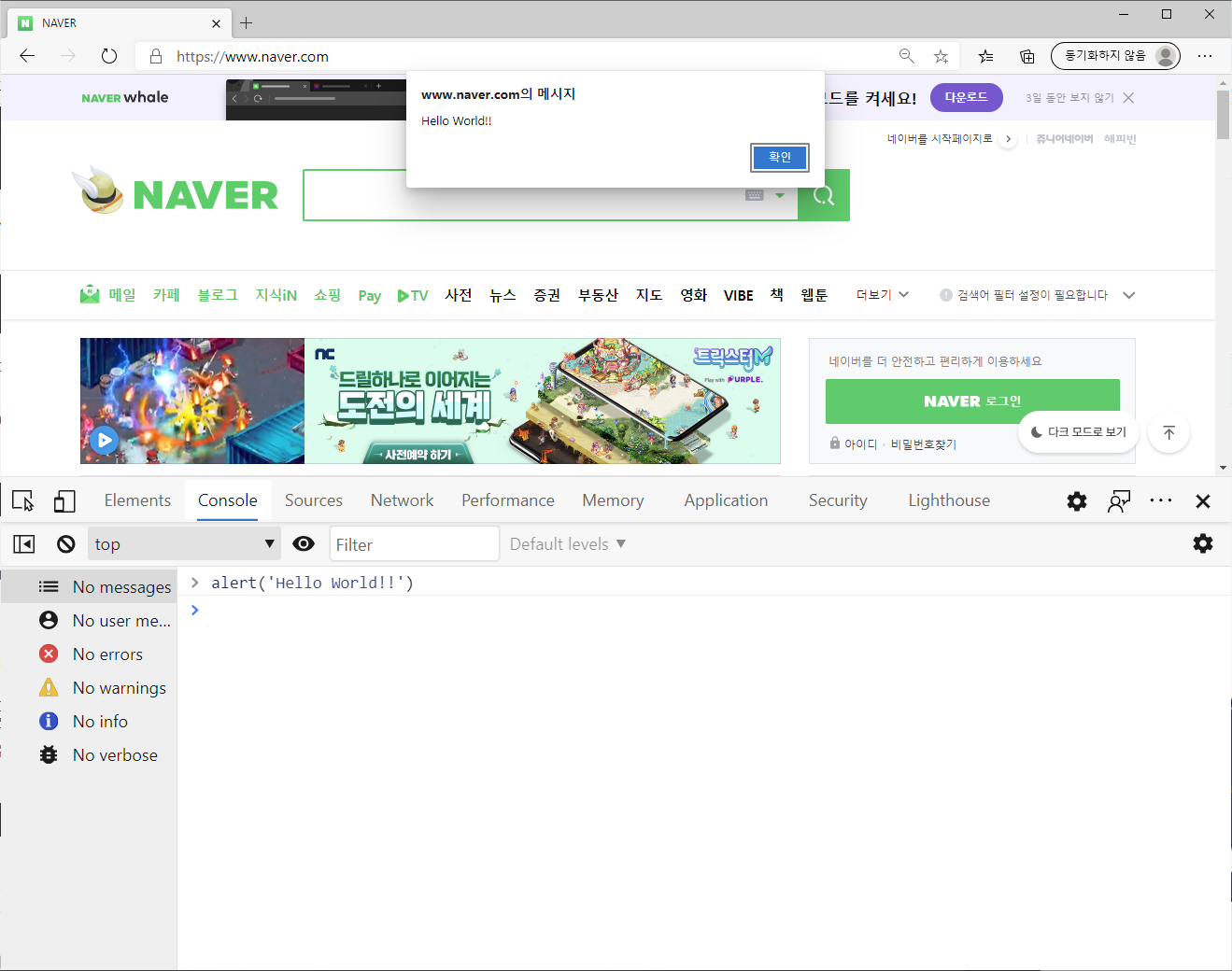Open console settings gear icon
Screen dimensions: 1232x971
[1203, 543]
